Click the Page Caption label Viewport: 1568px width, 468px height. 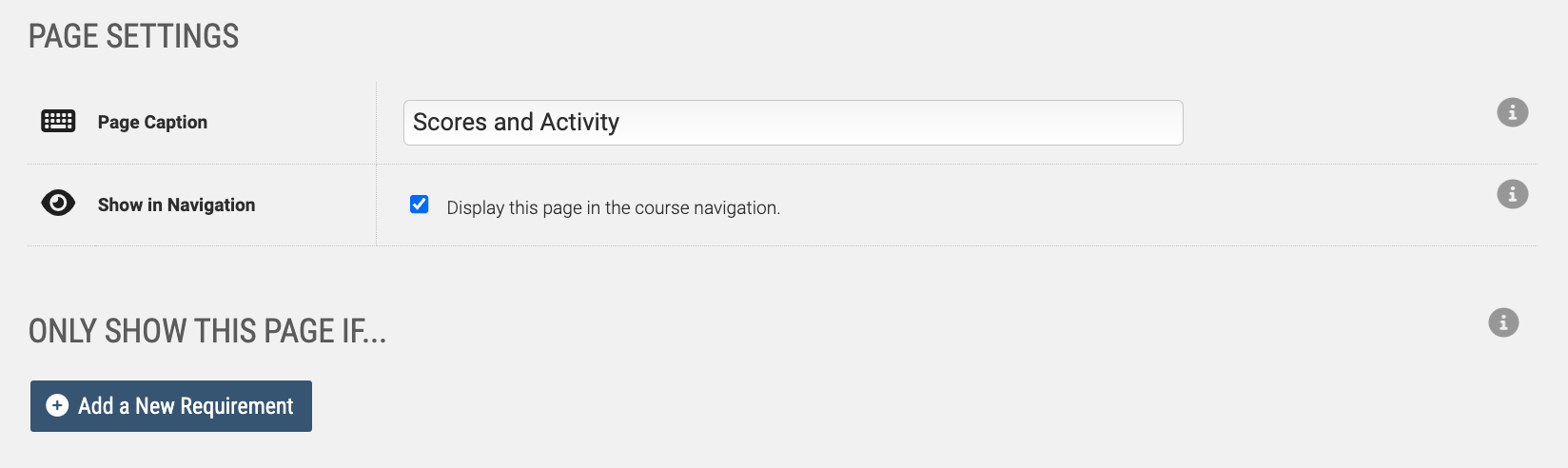point(152,122)
